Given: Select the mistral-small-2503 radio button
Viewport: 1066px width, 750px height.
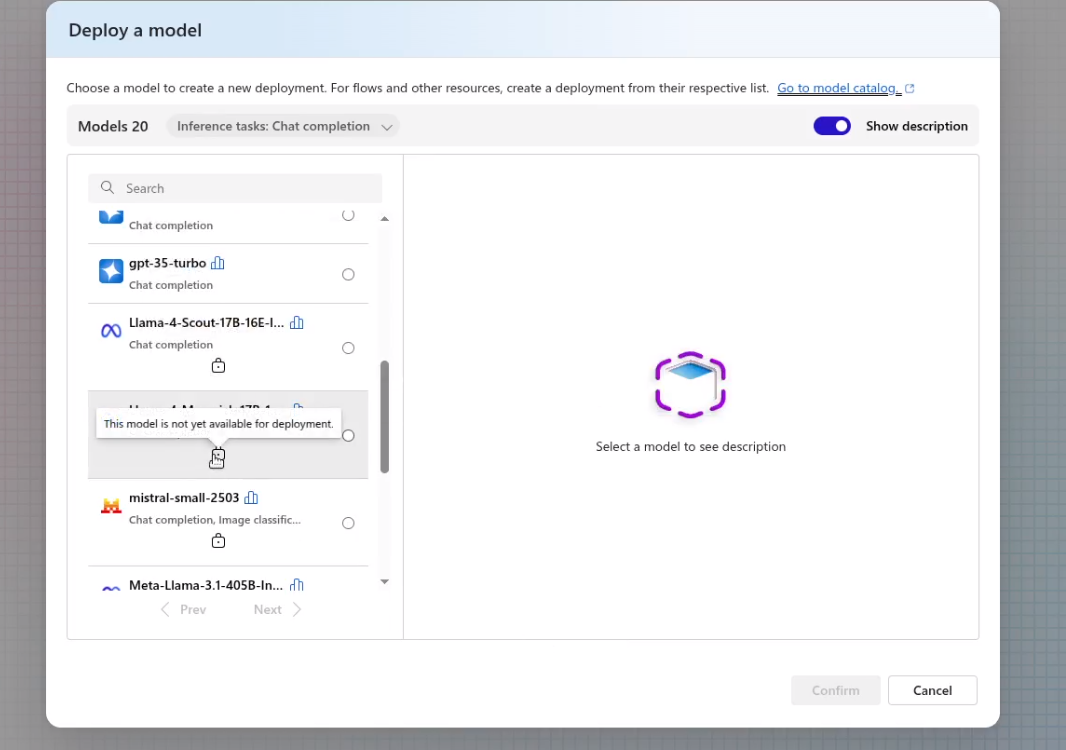Looking at the screenshot, I should pyautogui.click(x=348, y=523).
